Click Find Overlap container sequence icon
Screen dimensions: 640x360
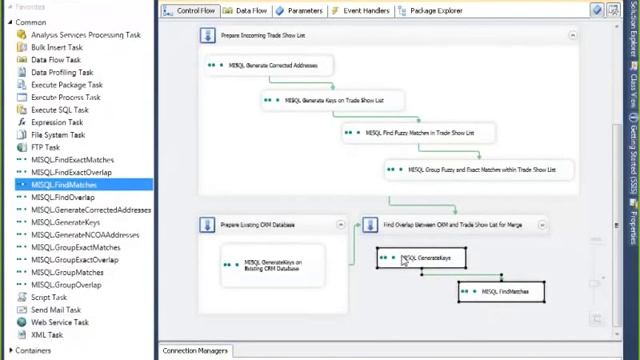tap(370, 225)
